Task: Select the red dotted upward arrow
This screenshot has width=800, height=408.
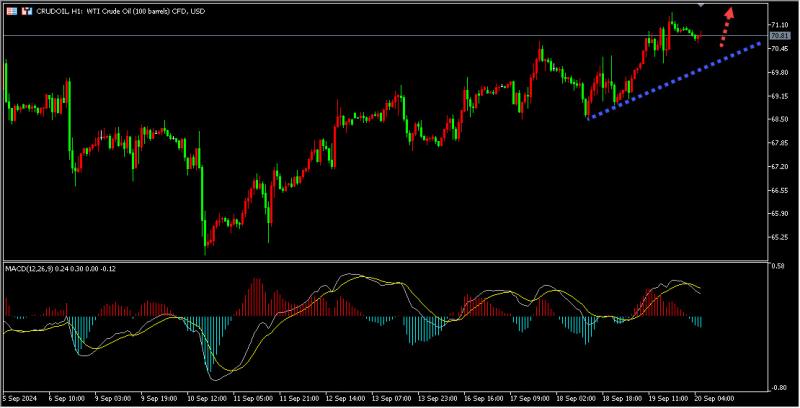Action: pos(727,27)
